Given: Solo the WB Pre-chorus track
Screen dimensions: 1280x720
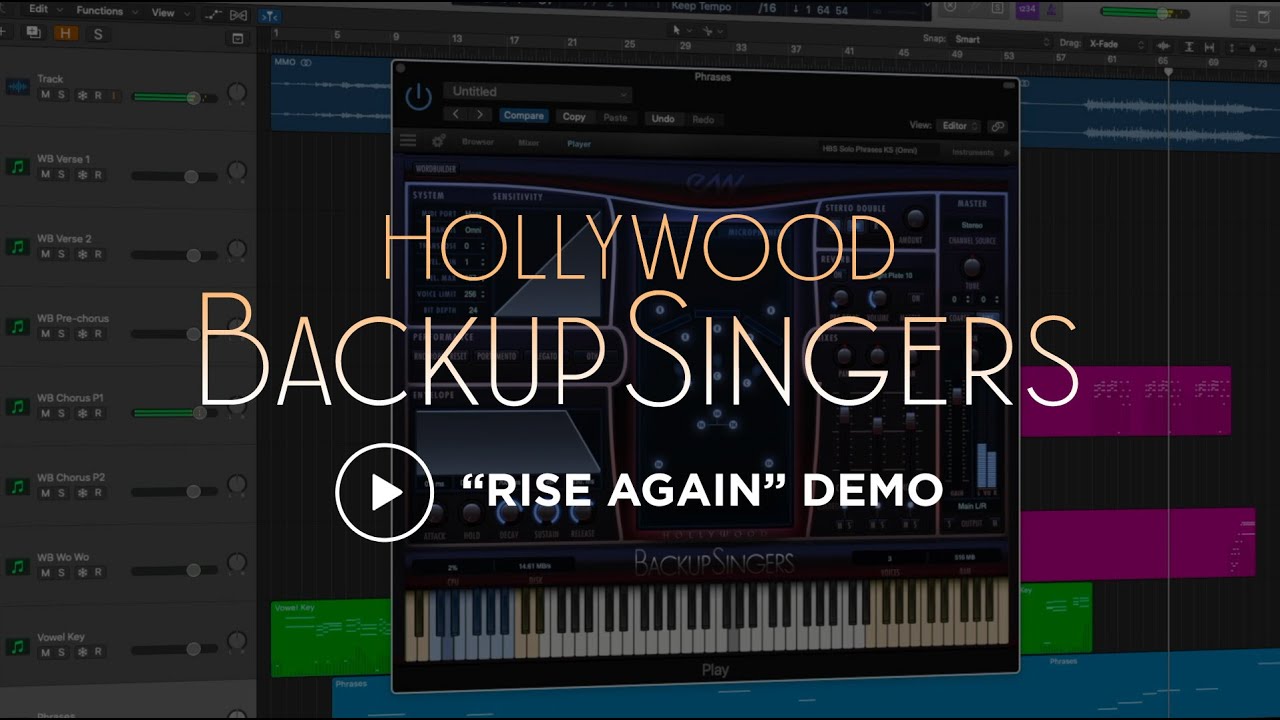Looking at the screenshot, I should 61,334.
